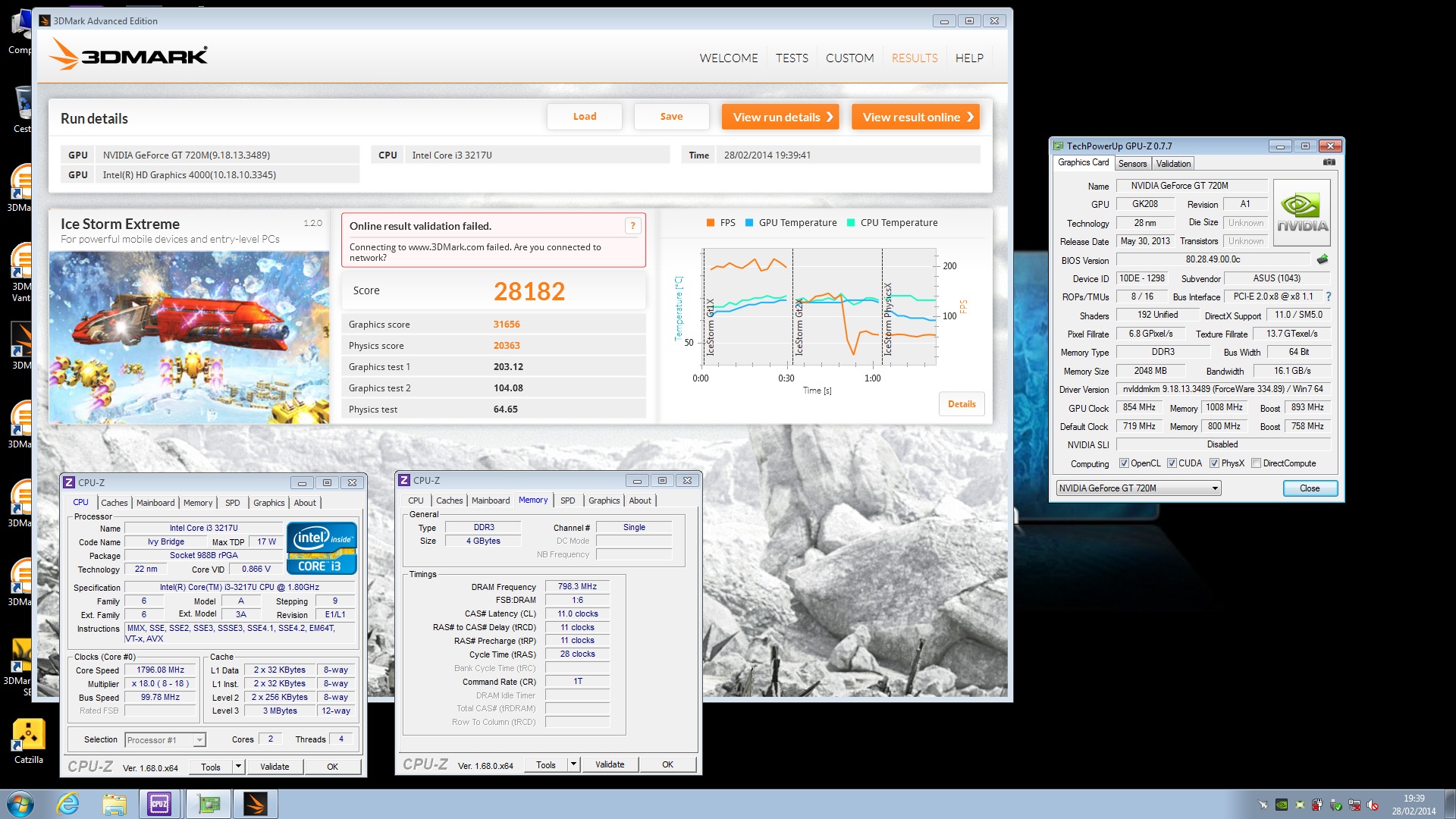Click the 3DMark logo in the header
1456x819 pixels.
coord(129,55)
